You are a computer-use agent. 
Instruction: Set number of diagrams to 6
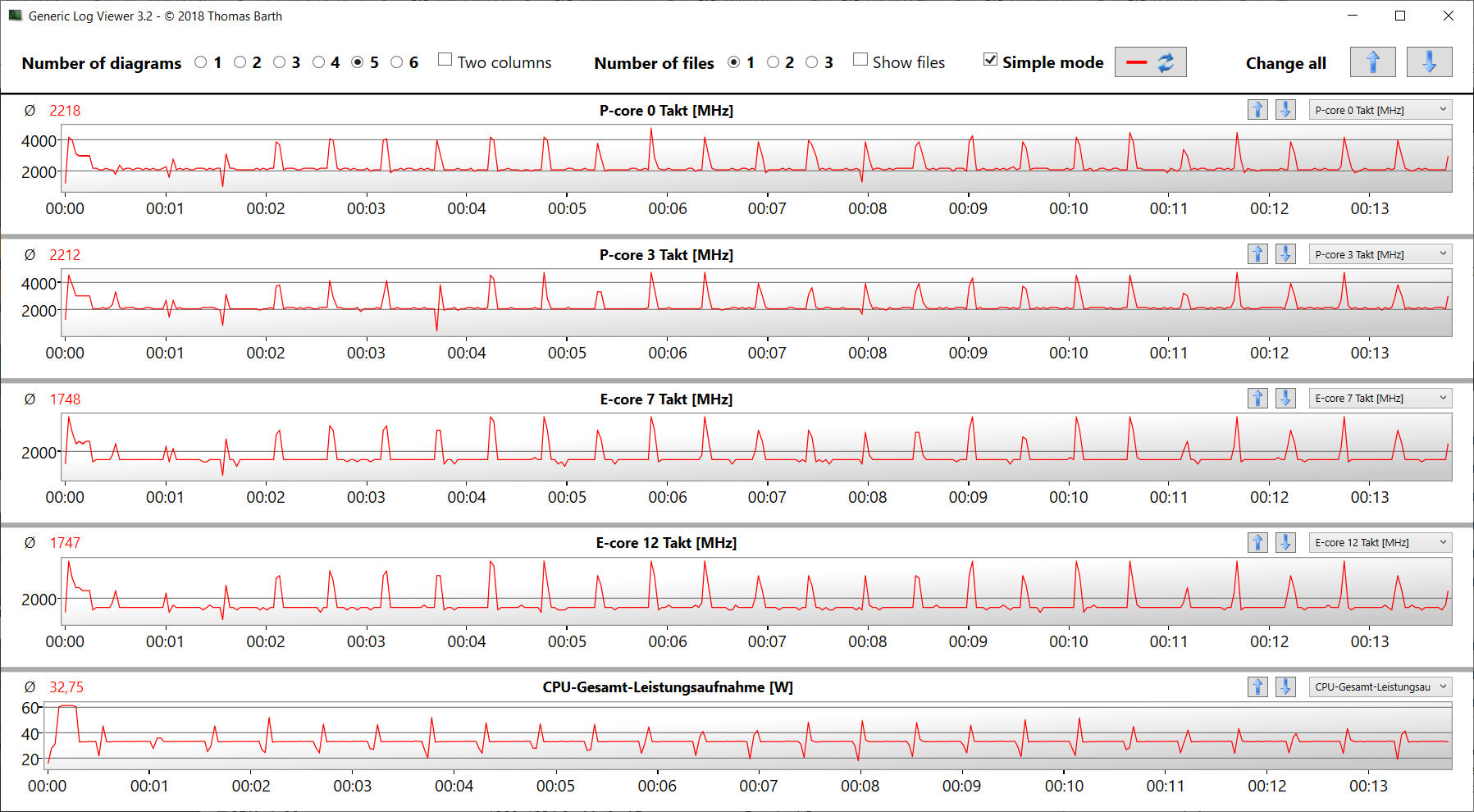[397, 62]
